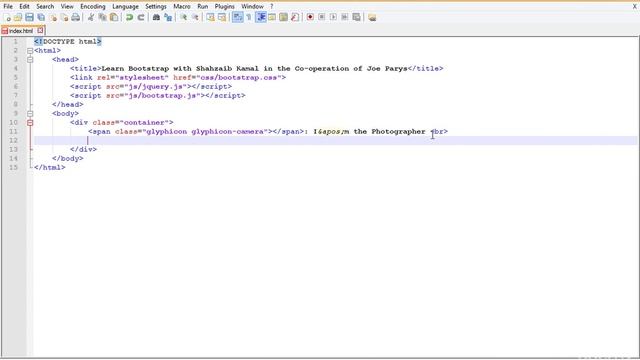Click the Replace toolbar icon
This screenshot has height=360, width=640.
click(168, 17)
